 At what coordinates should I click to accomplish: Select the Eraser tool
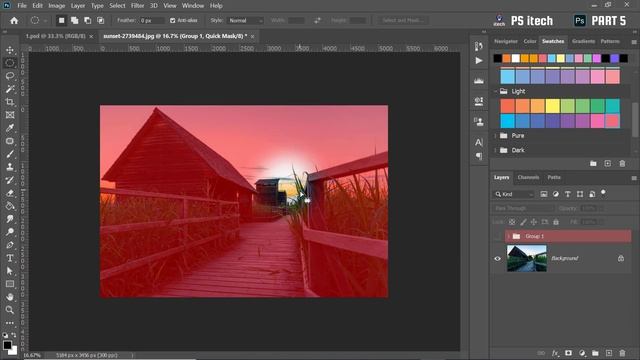click(10, 193)
